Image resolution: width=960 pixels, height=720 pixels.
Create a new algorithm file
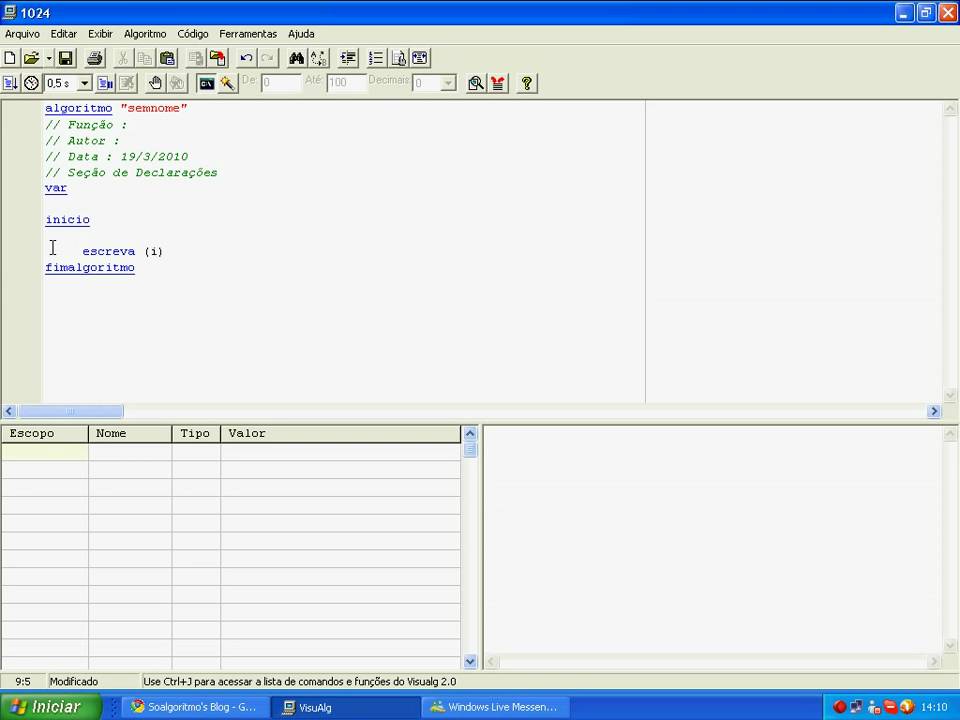tap(10, 58)
